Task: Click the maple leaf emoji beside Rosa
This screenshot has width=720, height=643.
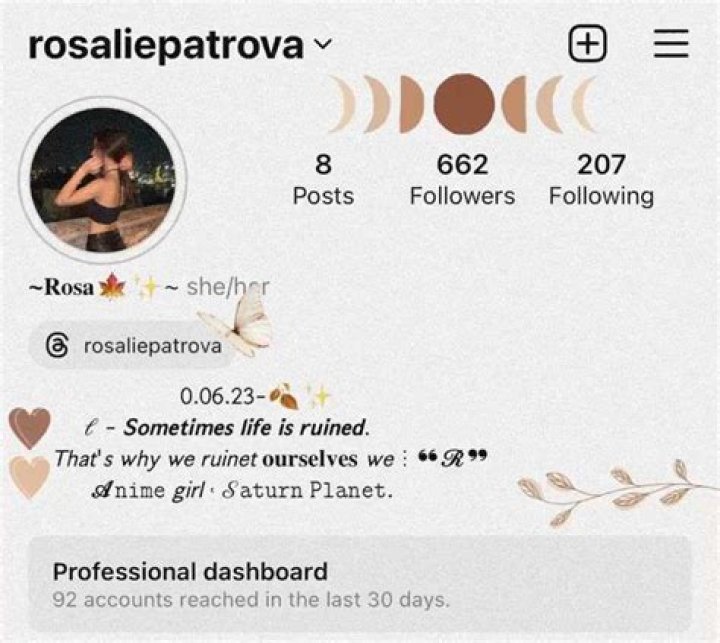Action: pyautogui.click(x=112, y=287)
